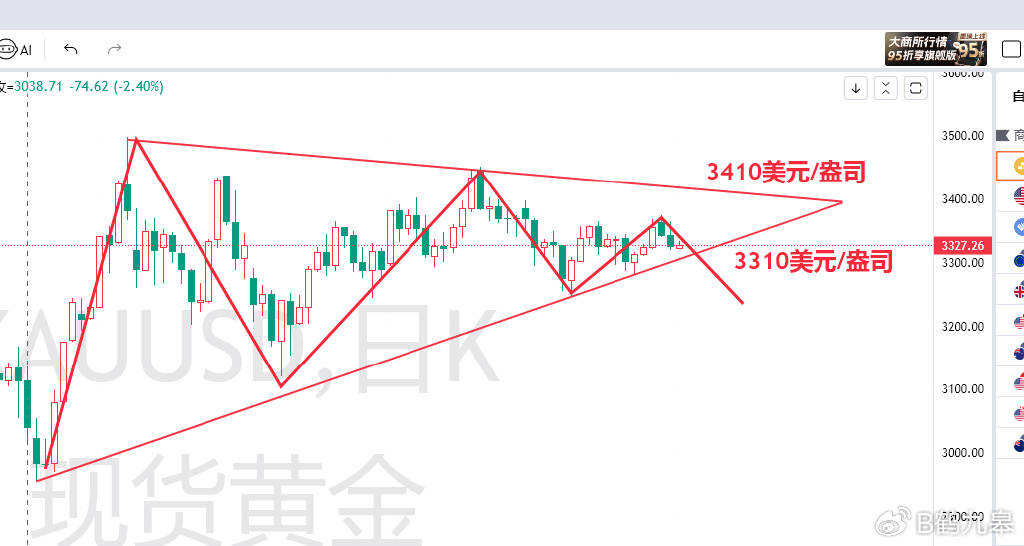The image size is (1024, 546).
Task: Click the 3310美元/盎司 annotation text
Action: [x=813, y=262]
